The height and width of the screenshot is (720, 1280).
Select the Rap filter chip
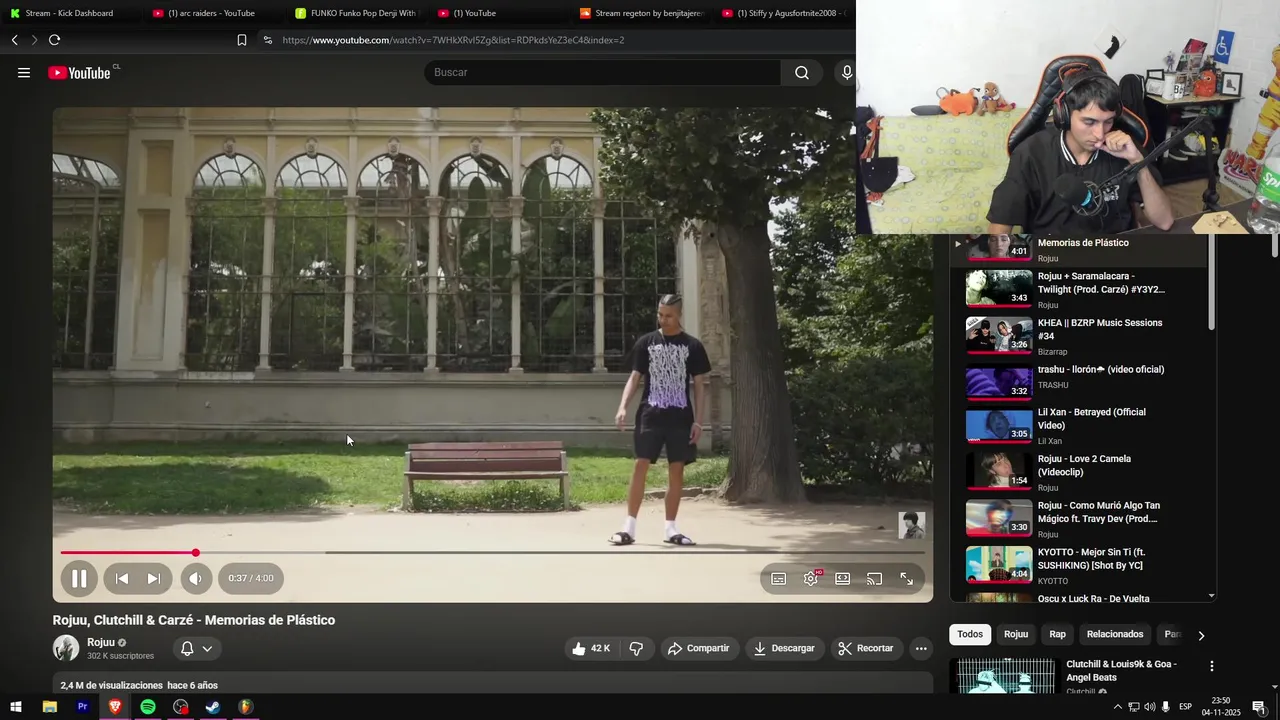tap(1058, 634)
